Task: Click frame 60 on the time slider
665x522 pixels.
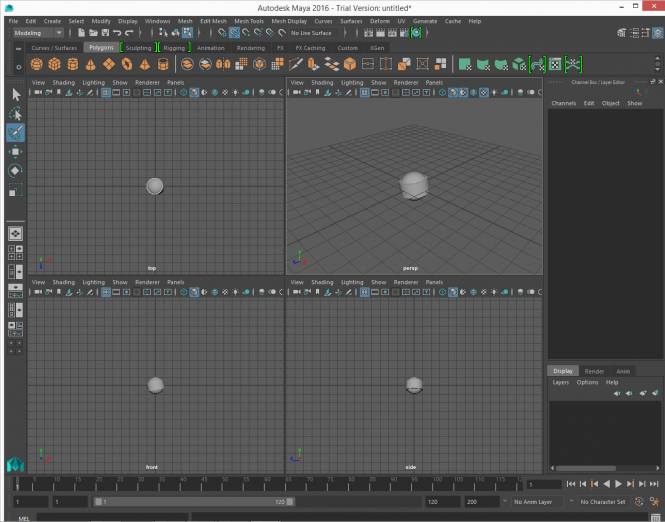Action: [267, 484]
